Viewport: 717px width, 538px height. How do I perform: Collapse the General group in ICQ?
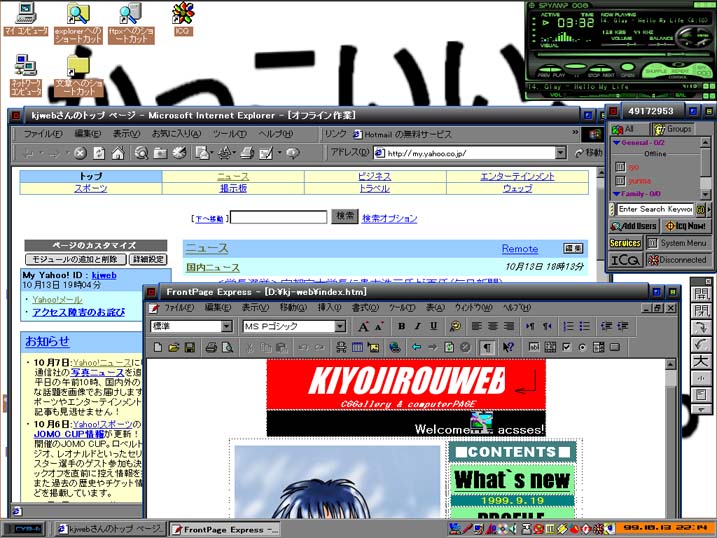(616, 143)
